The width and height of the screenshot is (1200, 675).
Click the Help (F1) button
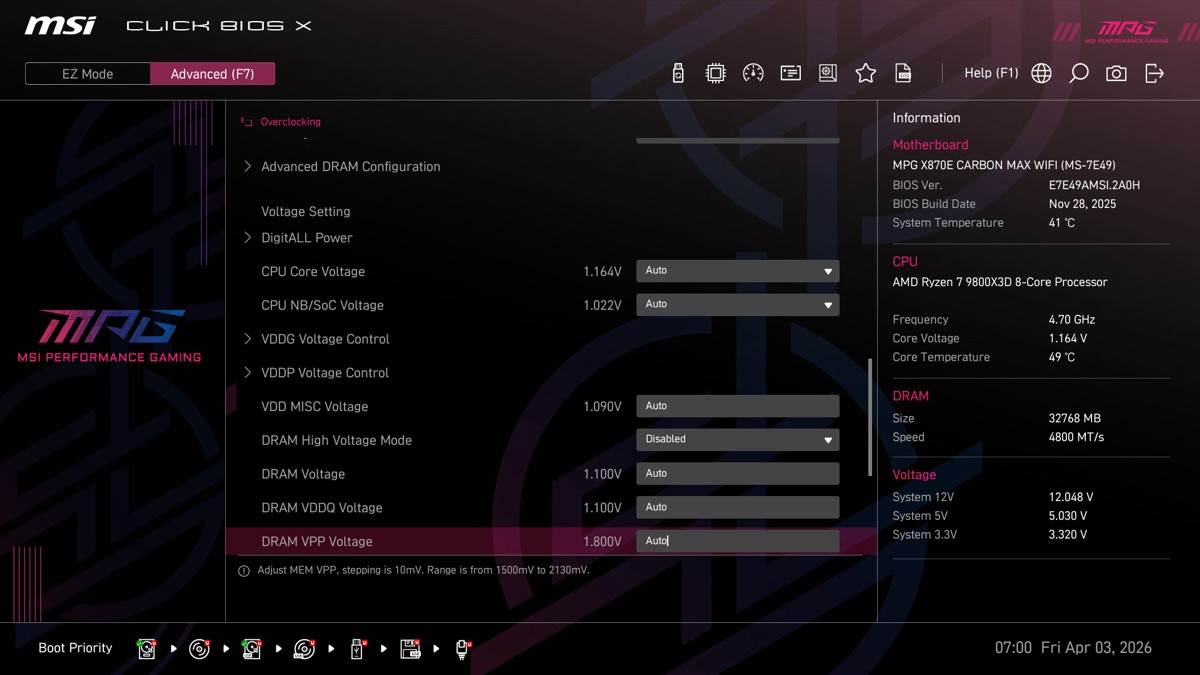pos(990,73)
